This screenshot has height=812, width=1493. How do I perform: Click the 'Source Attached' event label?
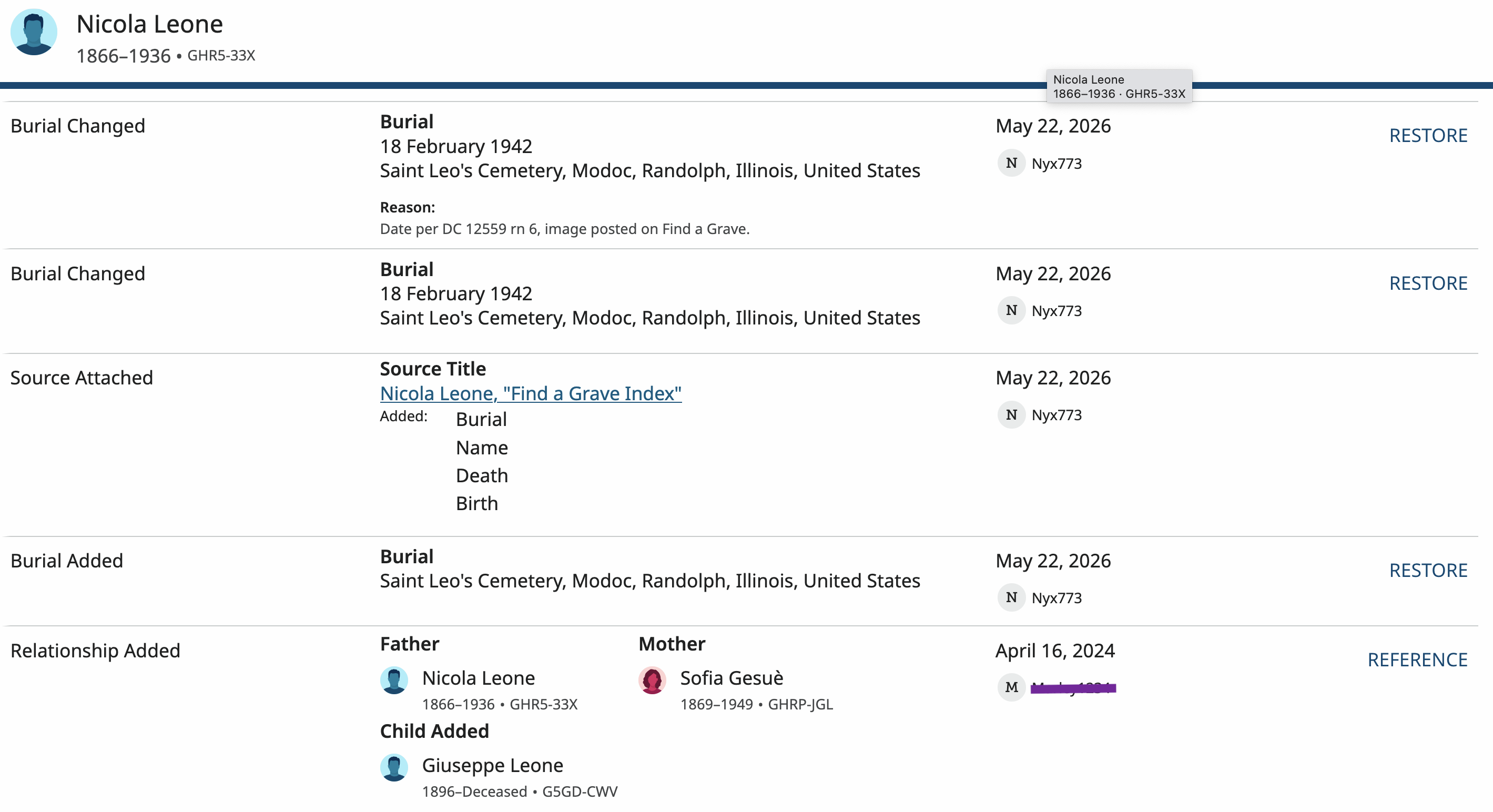tap(82, 378)
